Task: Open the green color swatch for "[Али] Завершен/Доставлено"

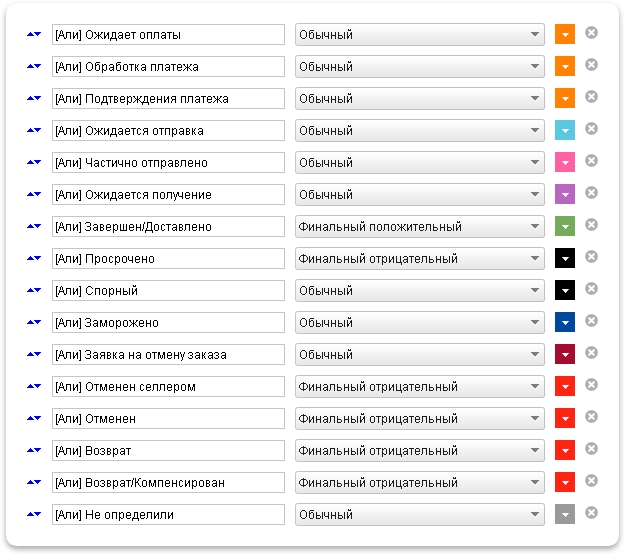Action: pyautogui.click(x=565, y=226)
